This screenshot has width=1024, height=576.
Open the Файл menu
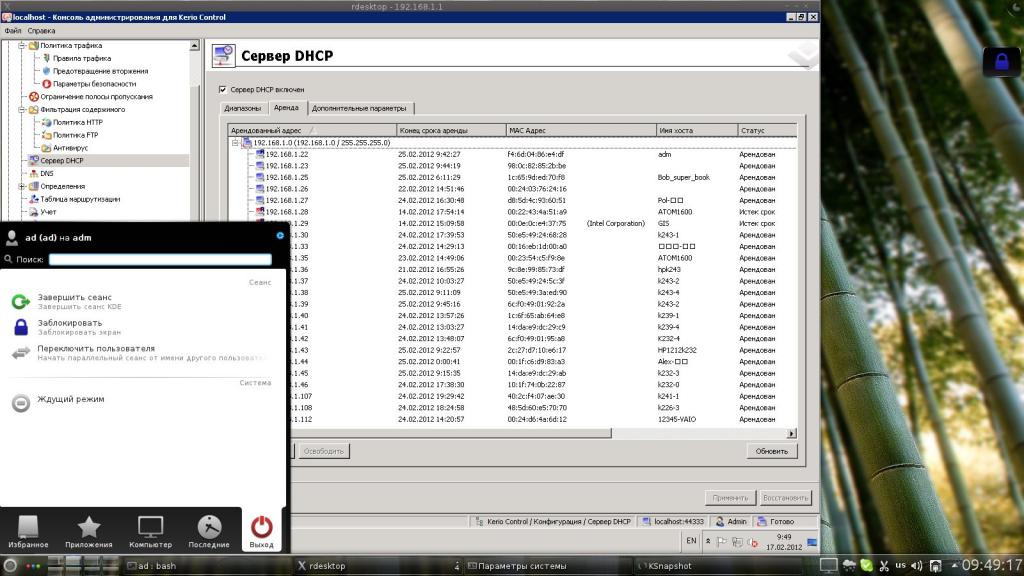pyautogui.click(x=13, y=31)
